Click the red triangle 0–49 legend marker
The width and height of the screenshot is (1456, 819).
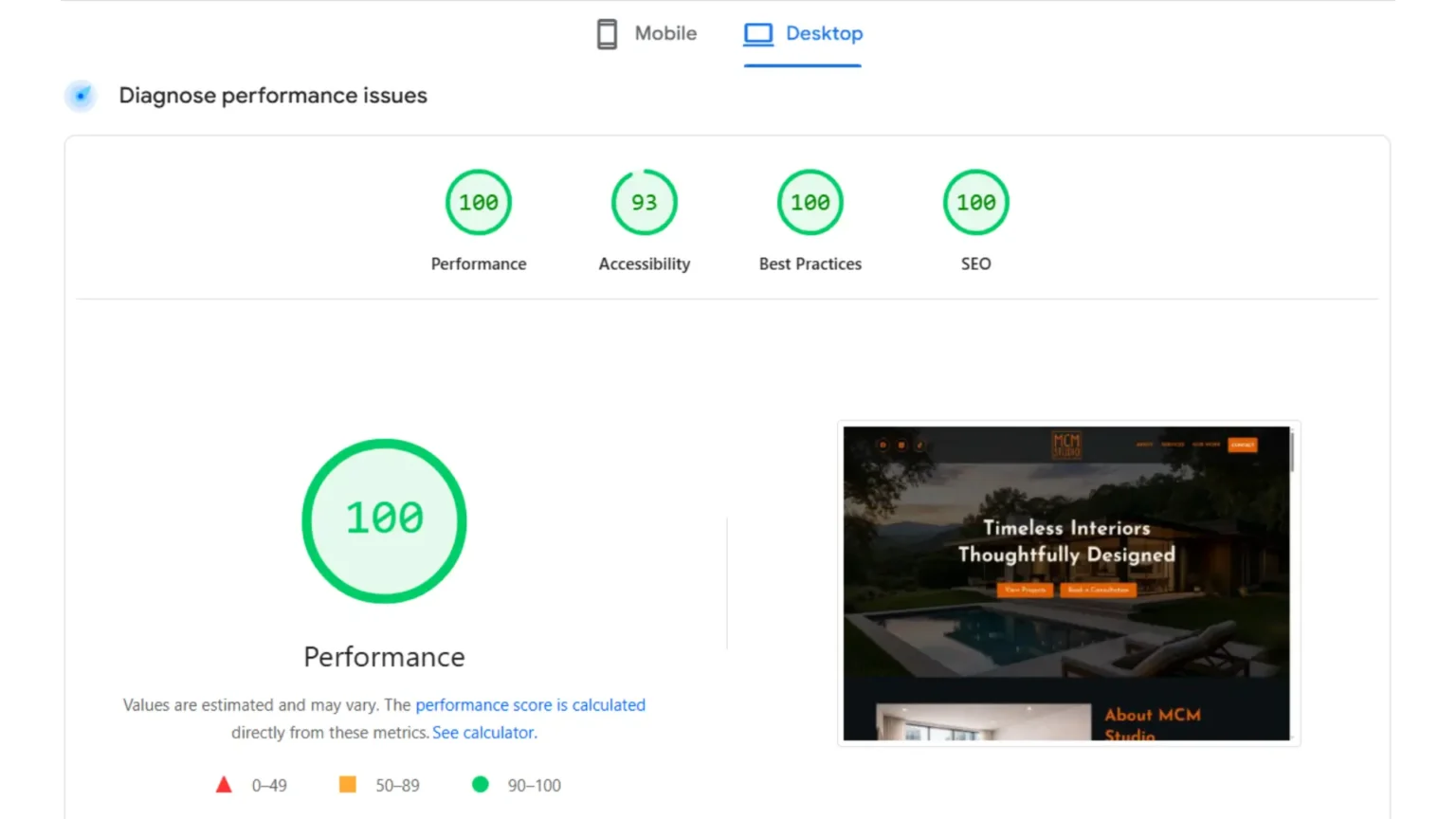click(x=224, y=785)
